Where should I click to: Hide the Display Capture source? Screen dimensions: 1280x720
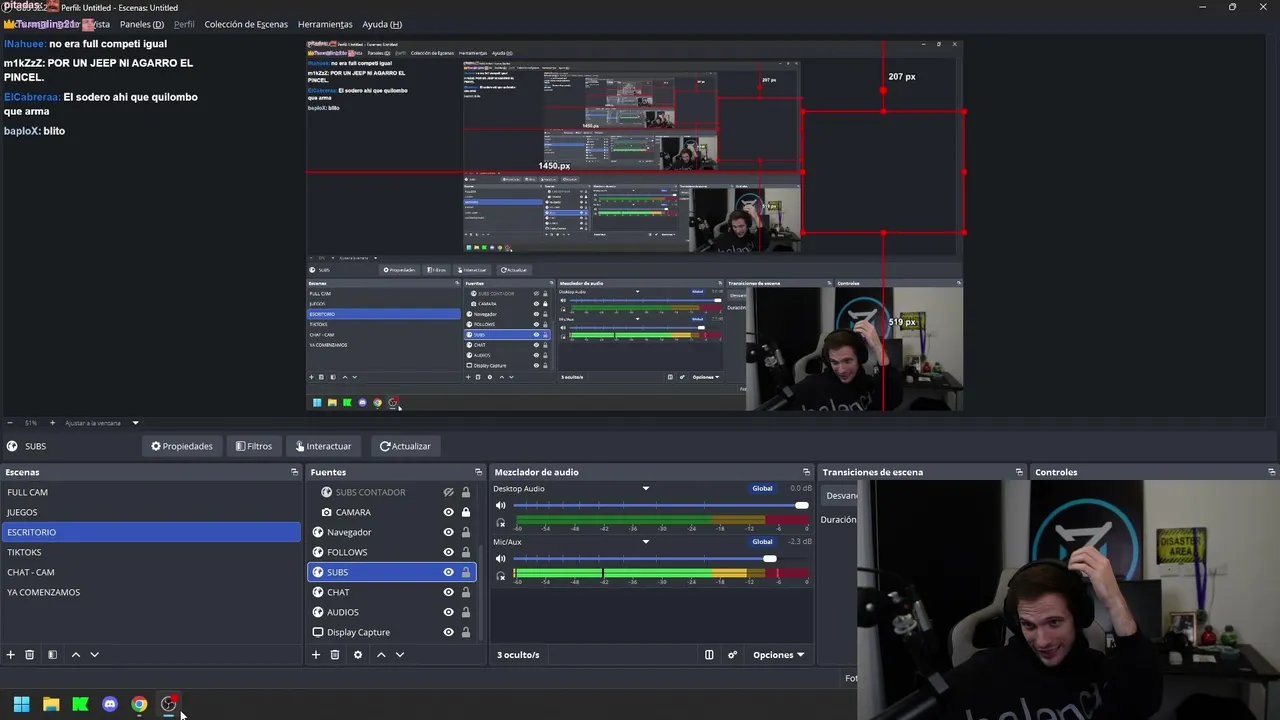pyautogui.click(x=449, y=632)
